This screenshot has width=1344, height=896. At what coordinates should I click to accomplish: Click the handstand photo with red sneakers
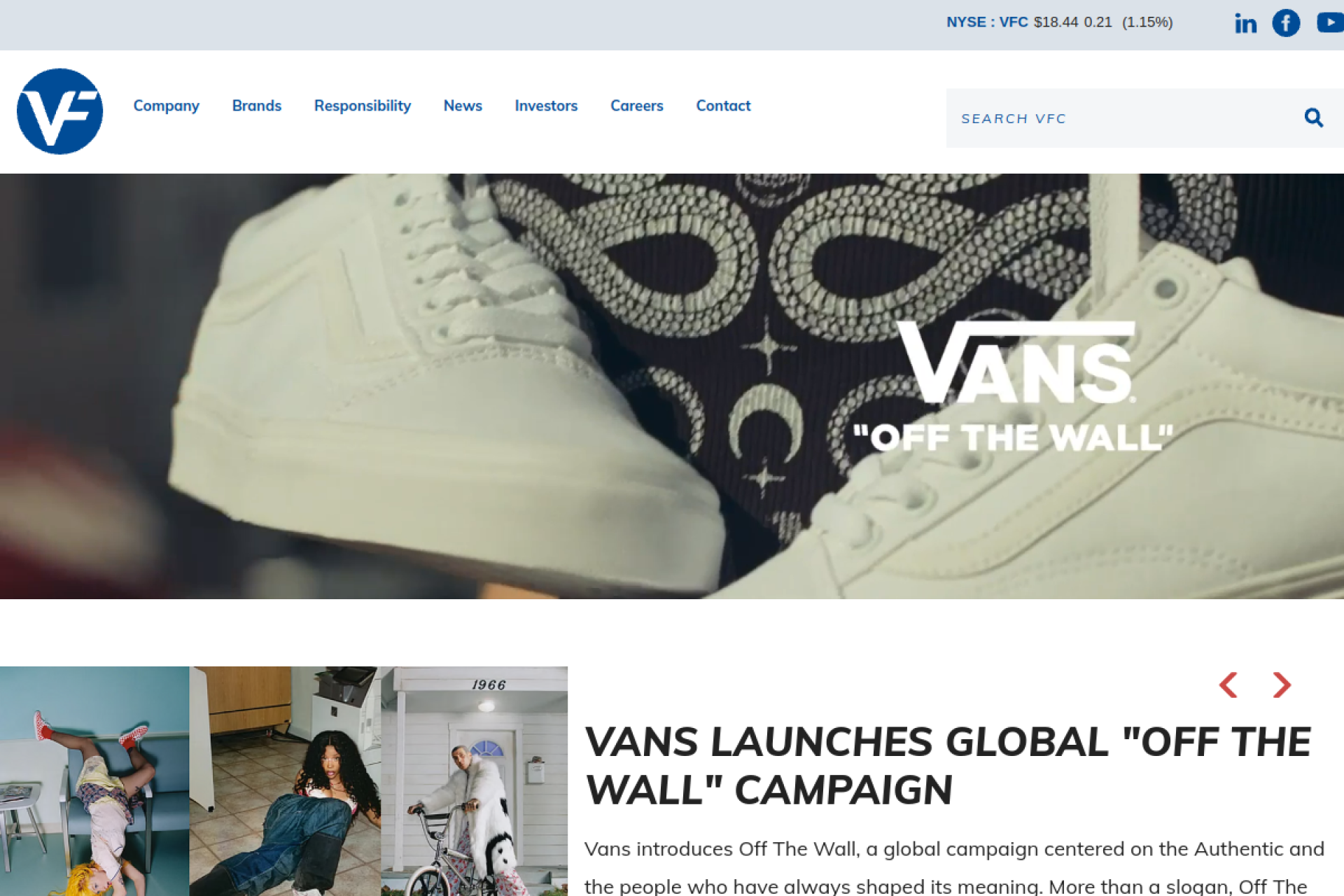click(x=94, y=781)
